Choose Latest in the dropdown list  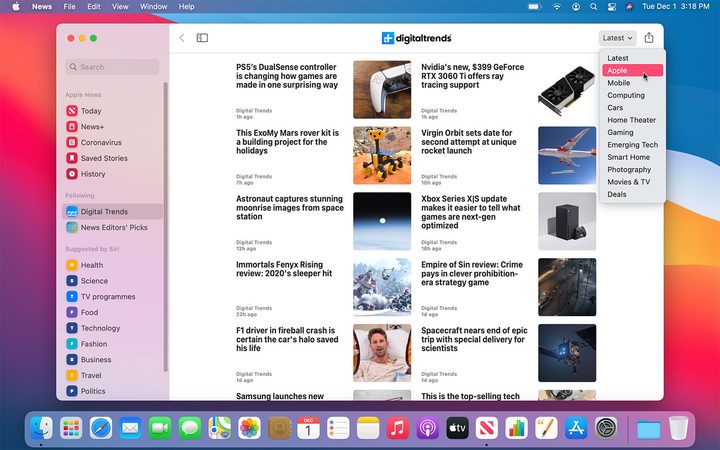pyautogui.click(x=632, y=58)
